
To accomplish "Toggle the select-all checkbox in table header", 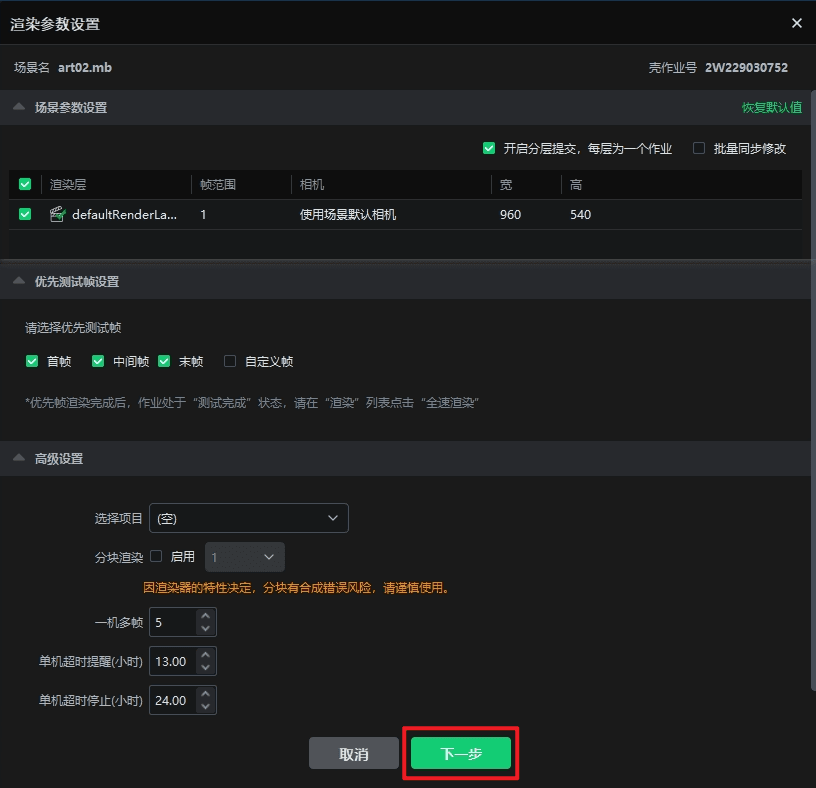I will click(25, 185).
